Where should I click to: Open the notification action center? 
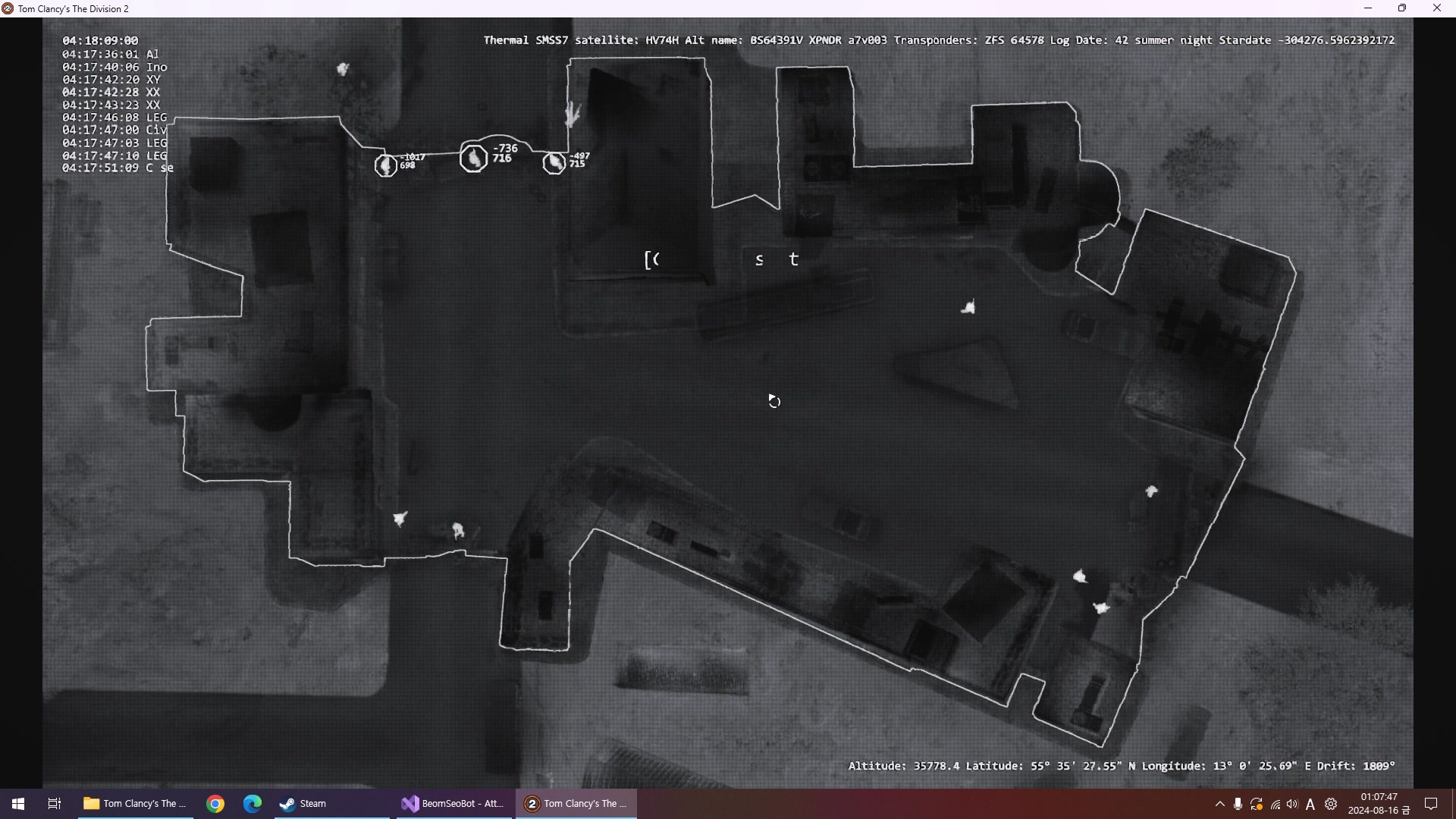(x=1432, y=804)
